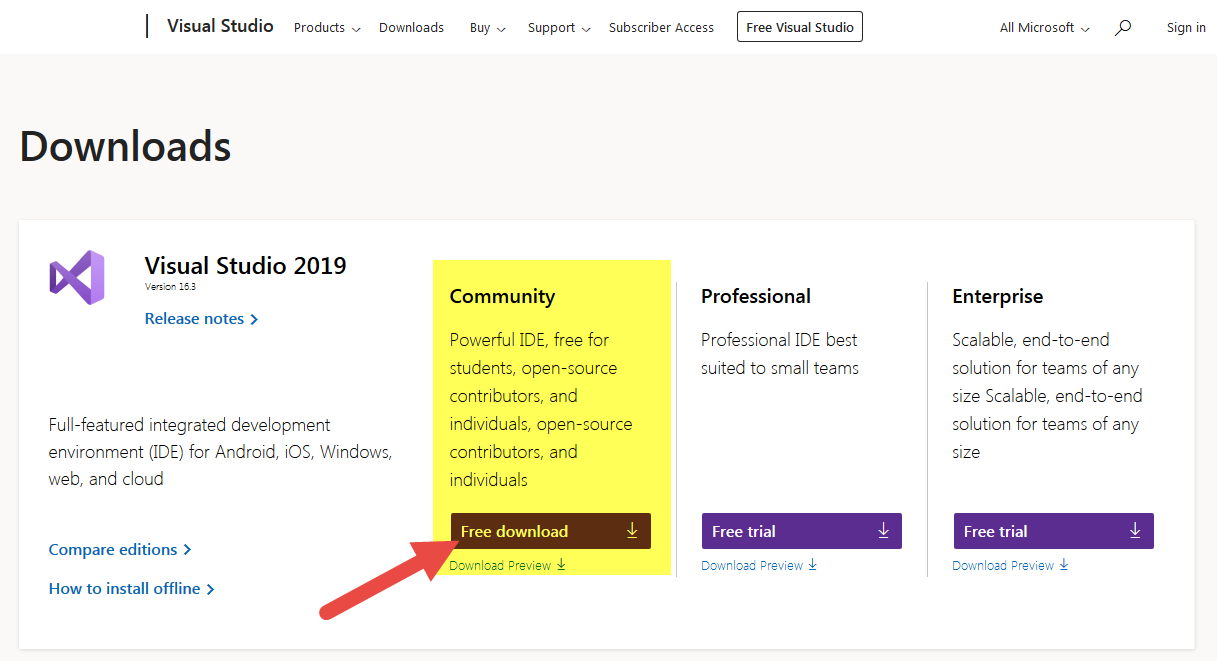Open the Subscriber Access menu item
Screen dimensions: 1217x661
coord(661,27)
